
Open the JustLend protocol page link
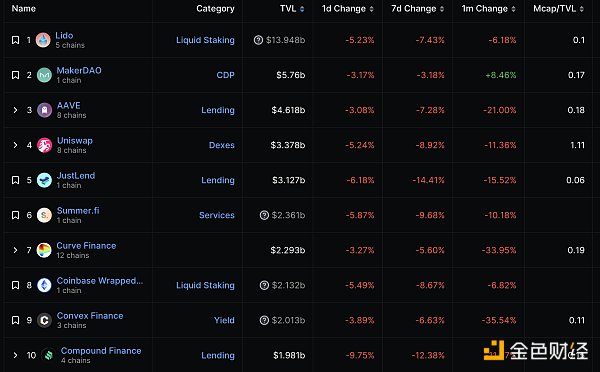(76, 176)
